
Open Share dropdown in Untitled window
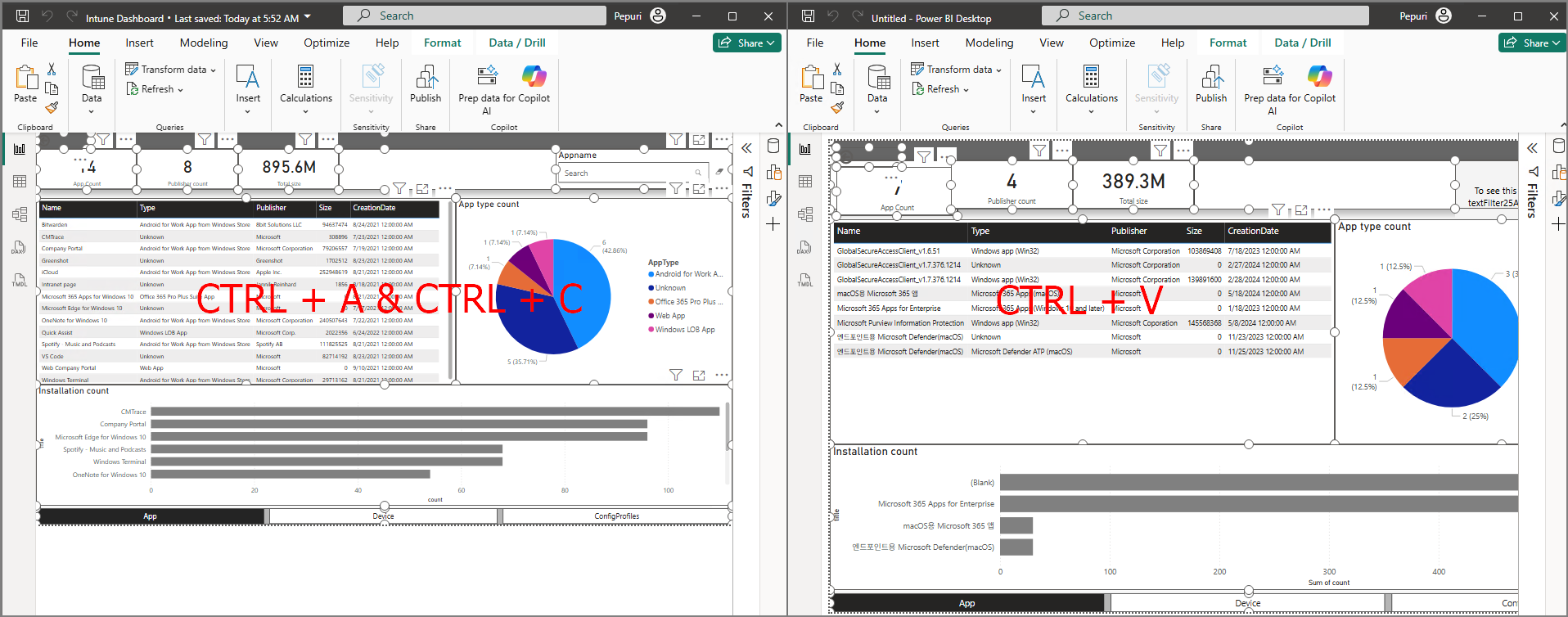tap(1532, 43)
